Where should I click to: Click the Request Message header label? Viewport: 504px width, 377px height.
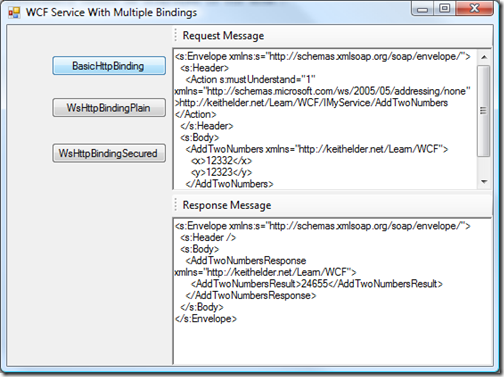(223, 35)
